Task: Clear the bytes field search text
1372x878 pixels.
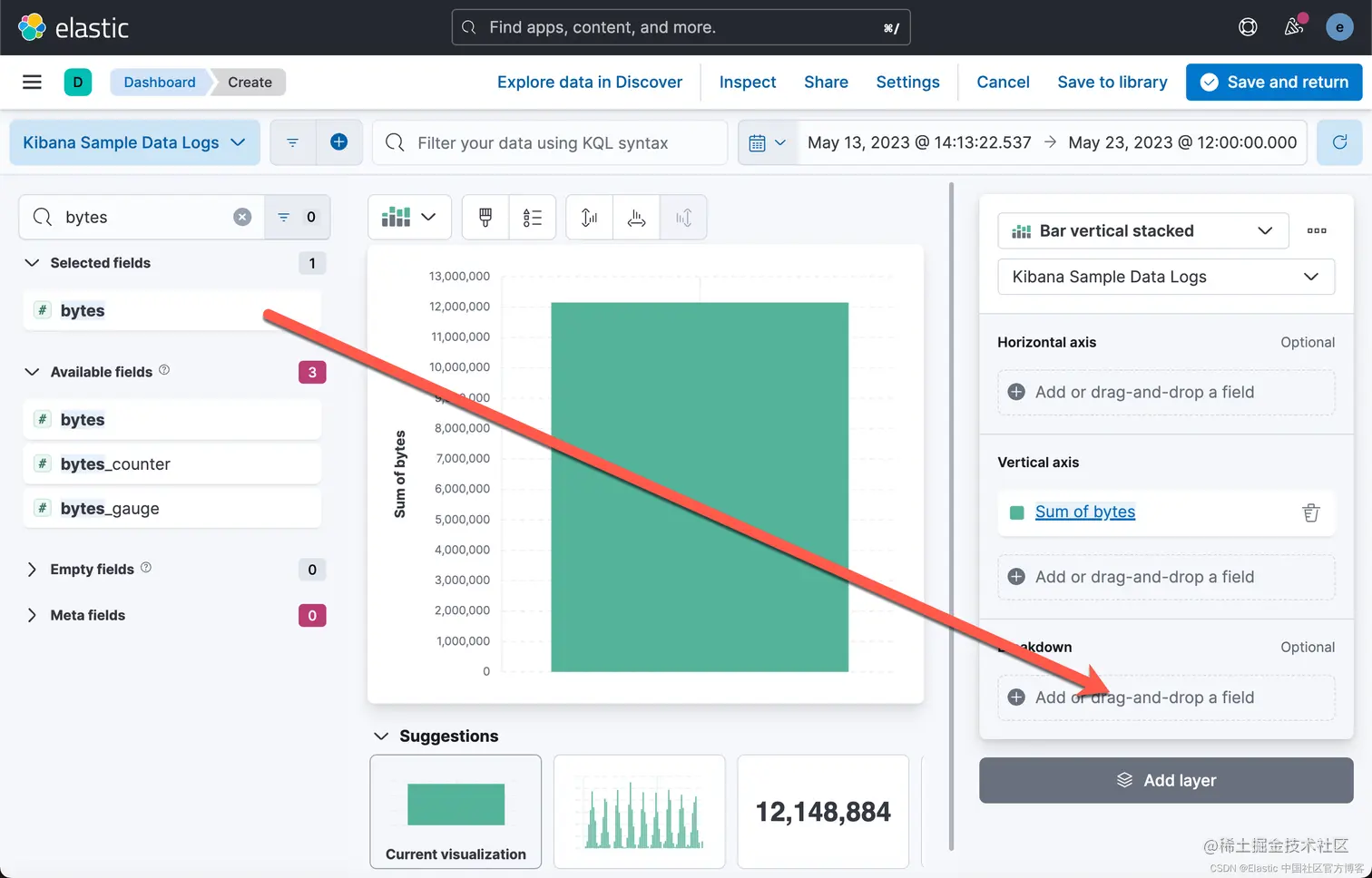Action: (x=242, y=217)
